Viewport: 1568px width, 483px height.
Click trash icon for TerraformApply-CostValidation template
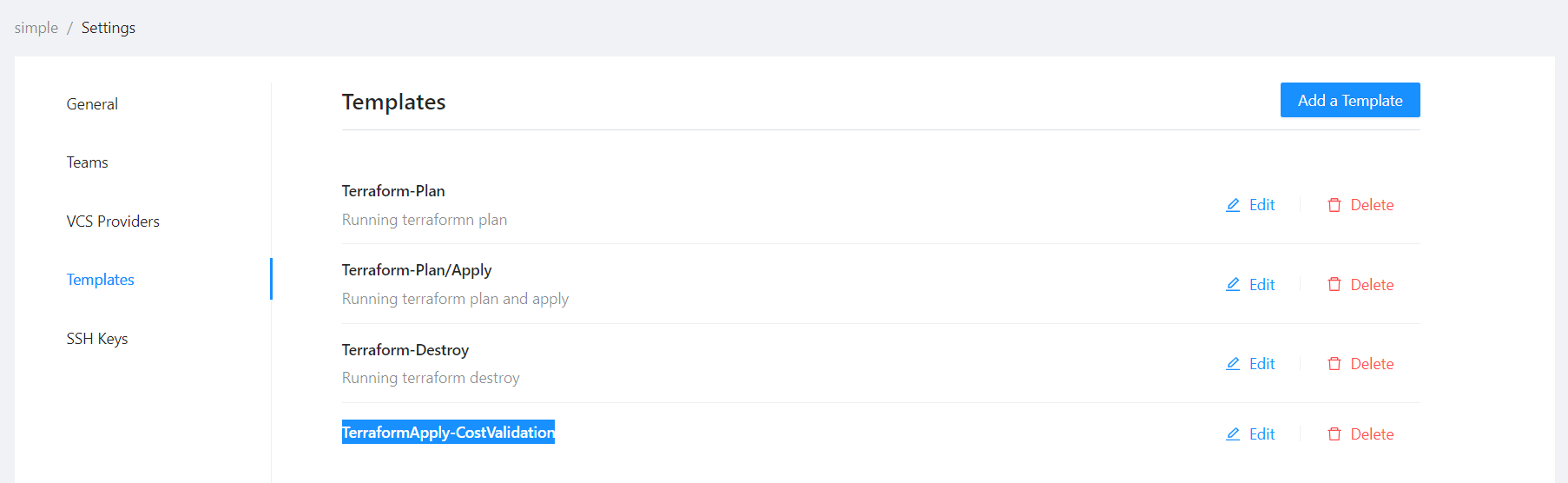1334,434
